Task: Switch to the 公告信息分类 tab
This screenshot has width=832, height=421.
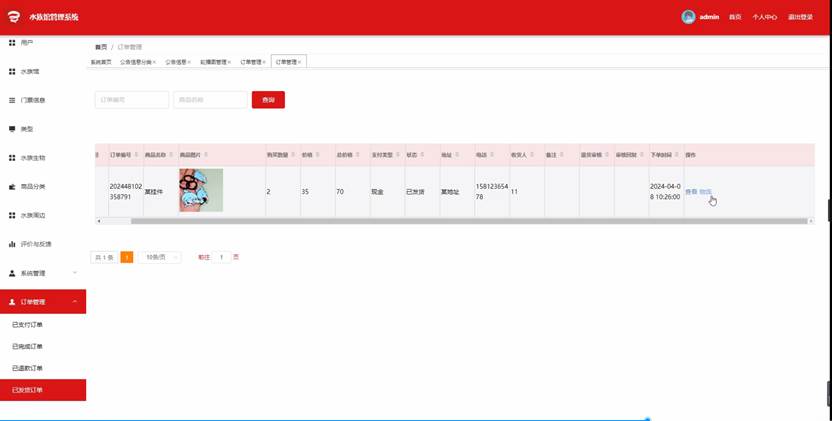Action: pyautogui.click(x=135, y=62)
